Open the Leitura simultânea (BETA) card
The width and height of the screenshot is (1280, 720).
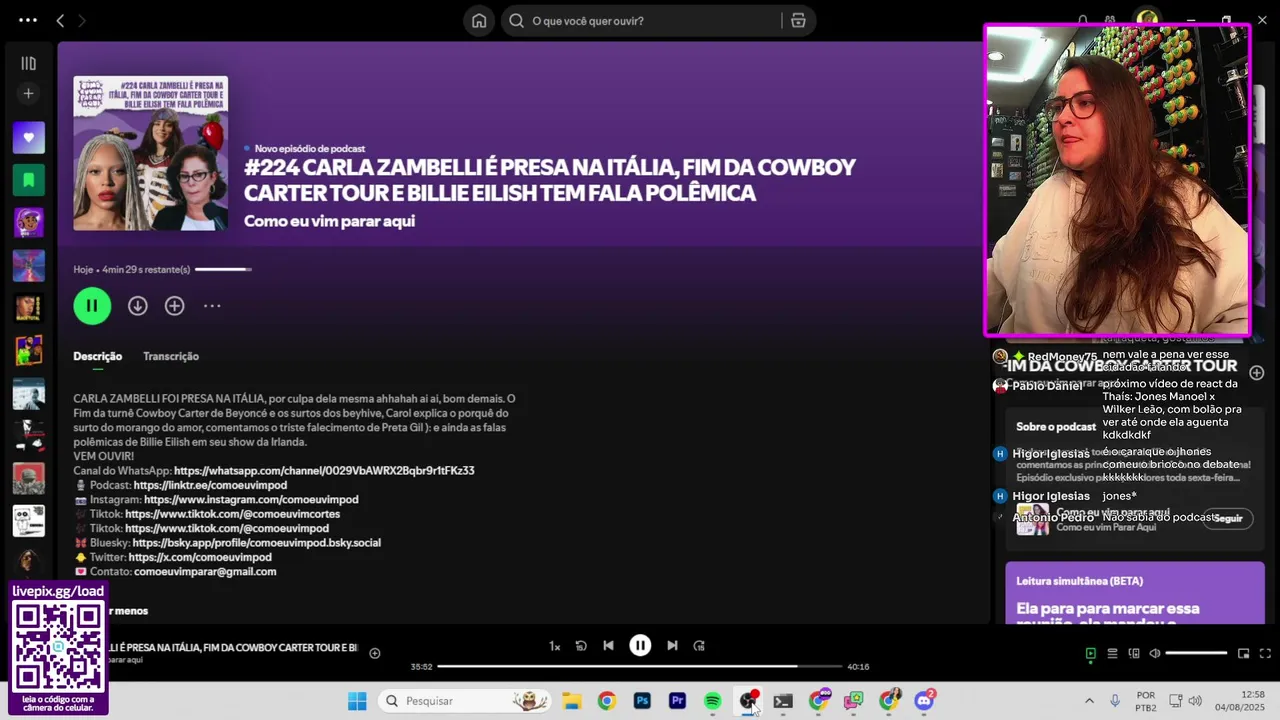(x=1135, y=593)
